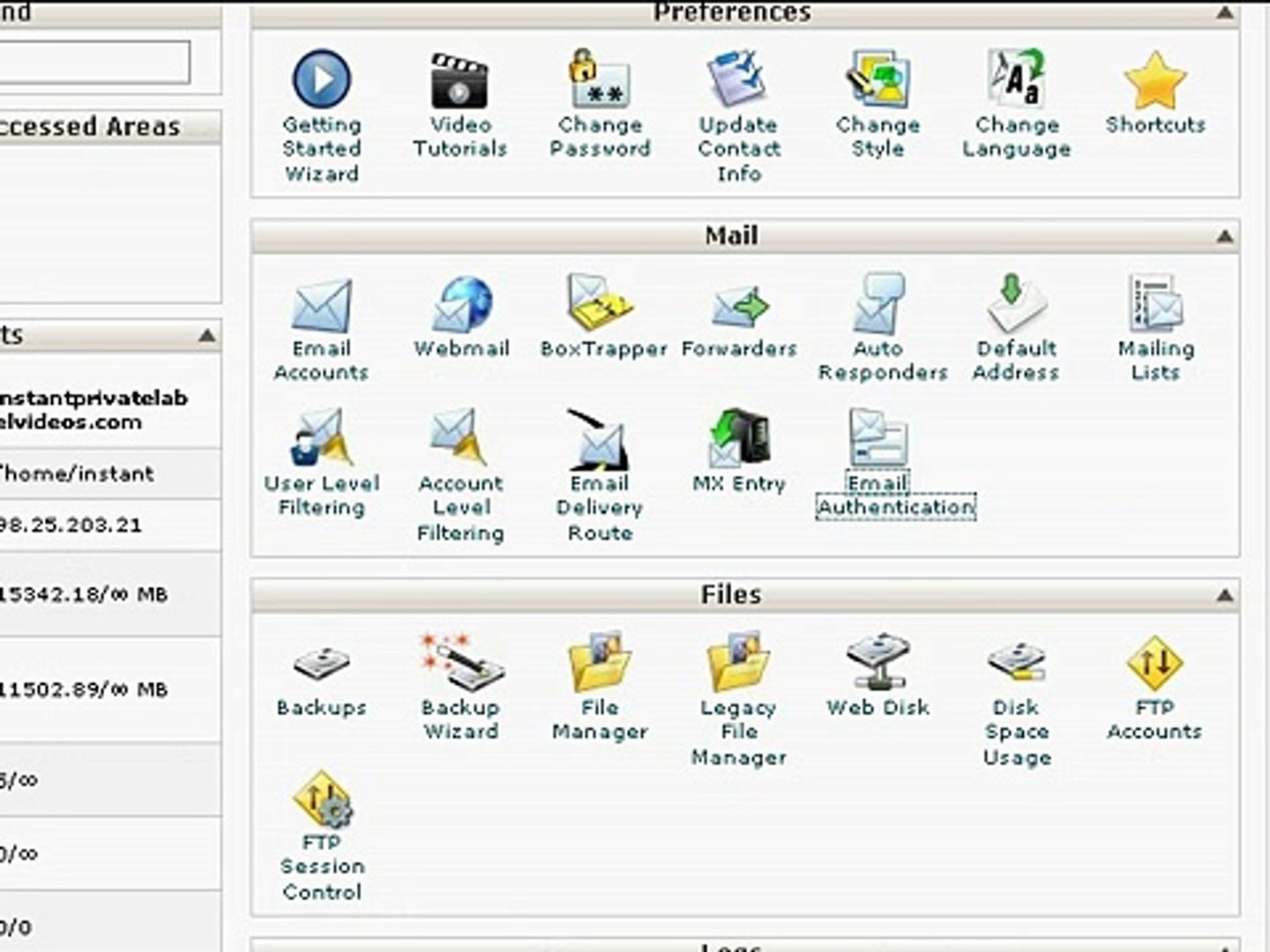
Task: Click the Mail section header bar
Action: pos(745,236)
